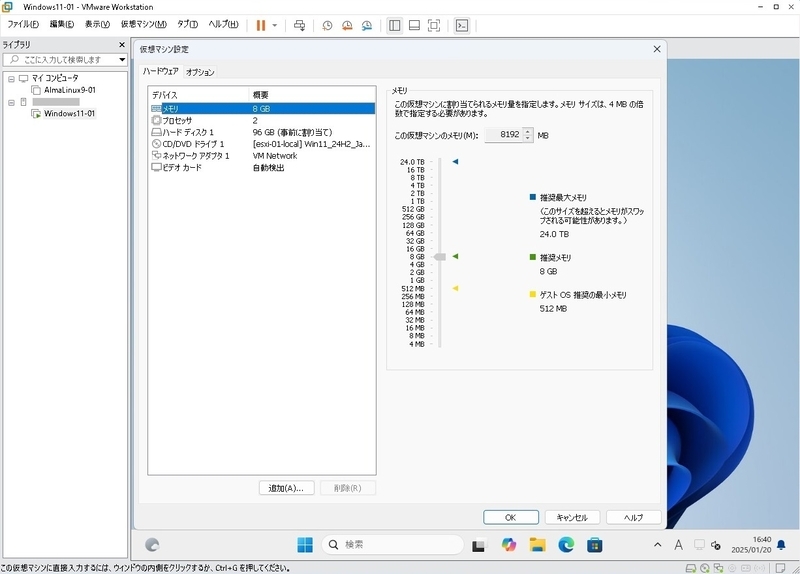This screenshot has width=800, height=574.
Task: Select the ネットワーク アダプタ 1 device
Action: point(263,156)
